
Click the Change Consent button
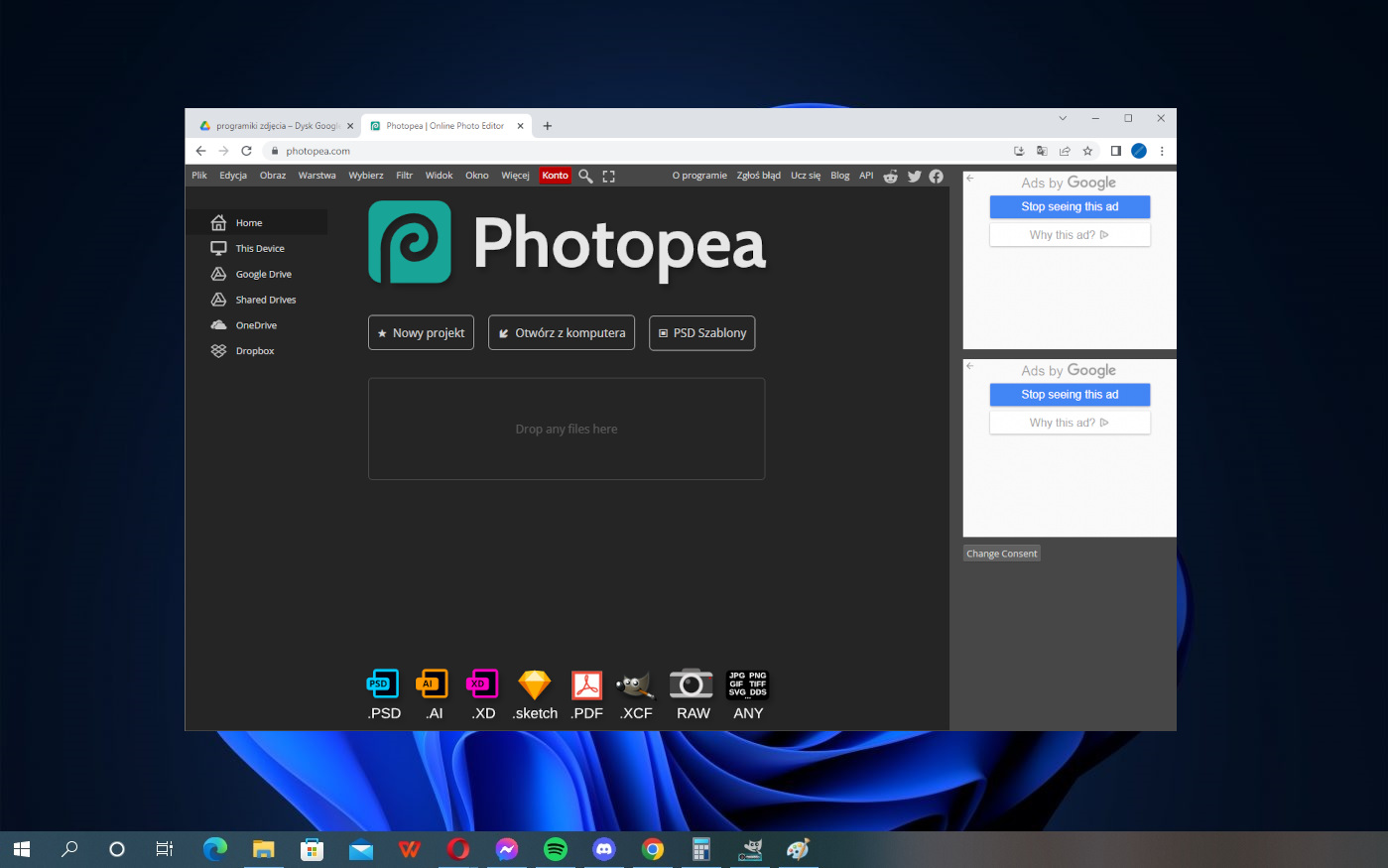[x=1002, y=554]
